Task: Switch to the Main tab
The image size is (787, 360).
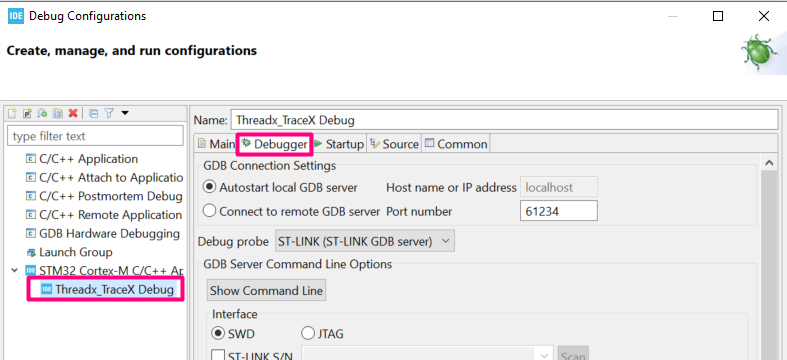Action: coord(216,144)
